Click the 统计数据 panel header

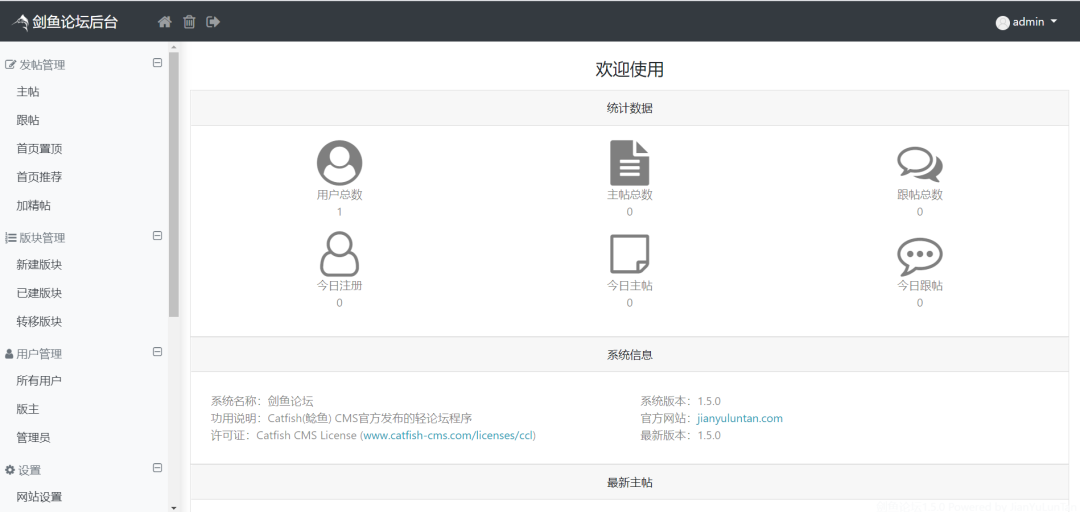(x=630, y=108)
